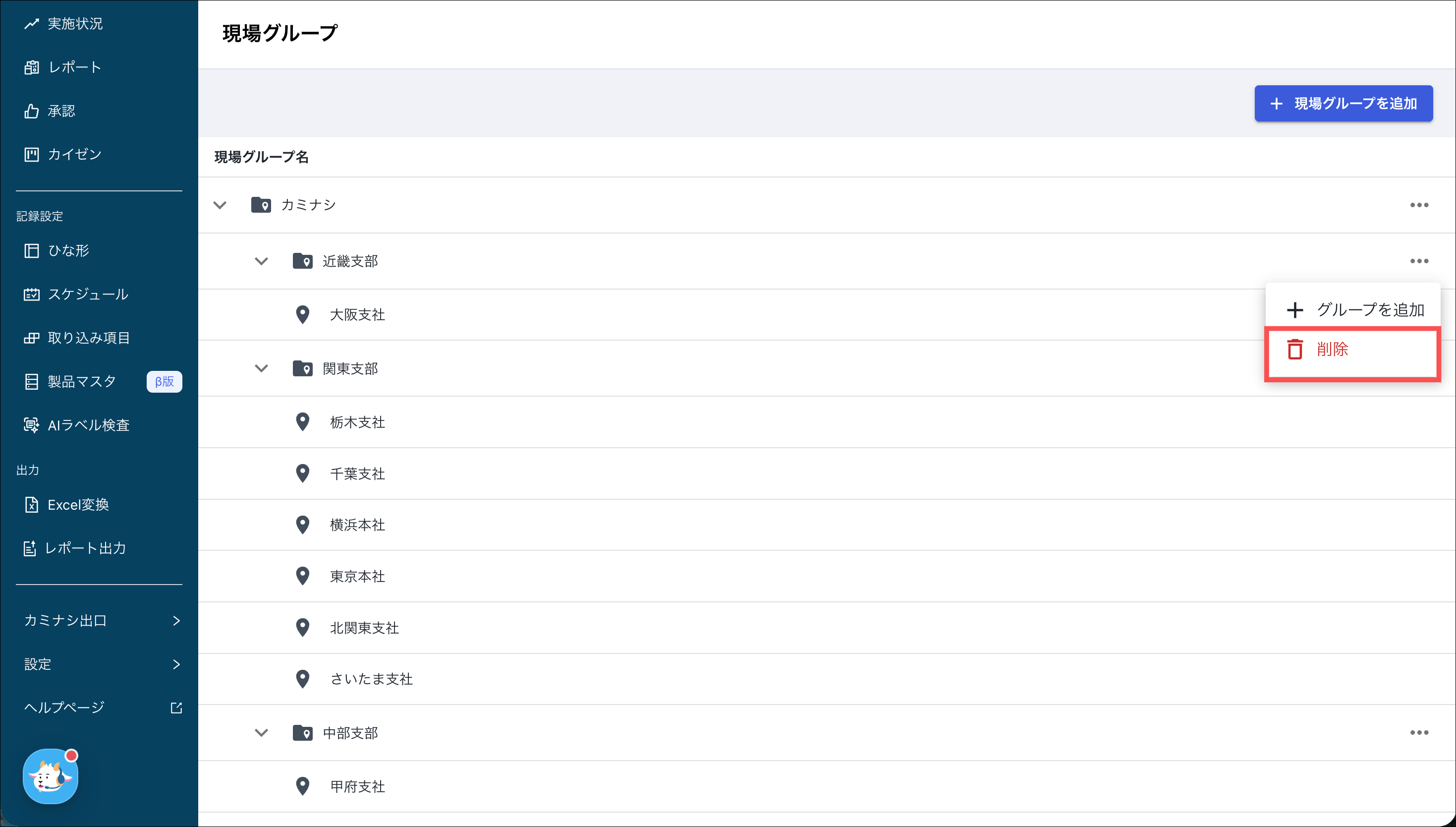Viewport: 1456px width, 827px height.
Task: Open more options for 中部支部
Action: point(1418,733)
